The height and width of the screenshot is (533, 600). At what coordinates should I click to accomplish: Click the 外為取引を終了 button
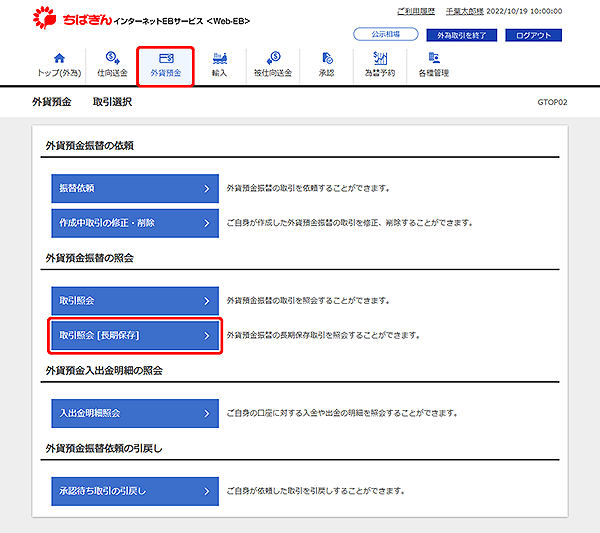tap(461, 35)
